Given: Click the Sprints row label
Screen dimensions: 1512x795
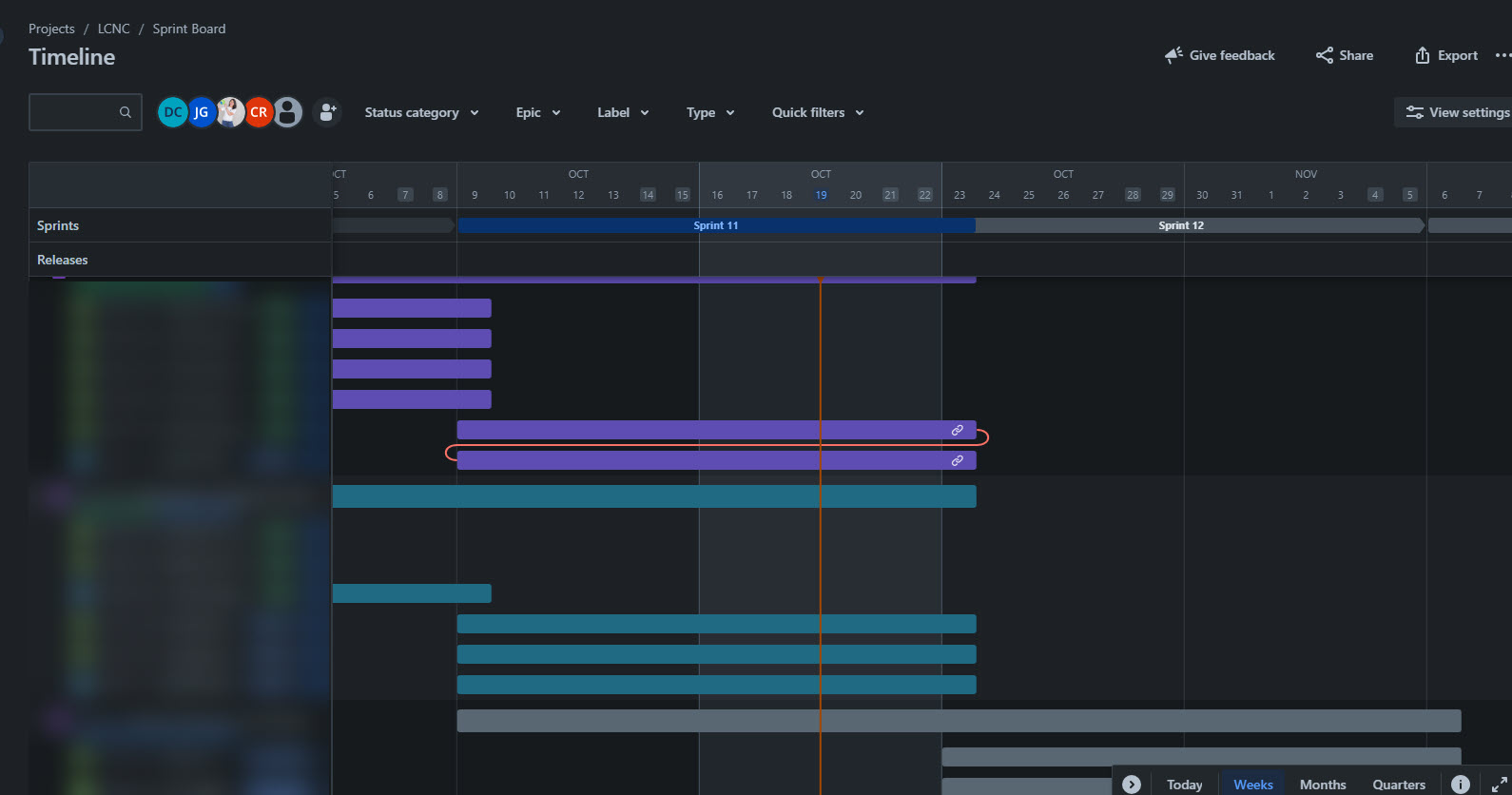Looking at the screenshot, I should (x=58, y=225).
